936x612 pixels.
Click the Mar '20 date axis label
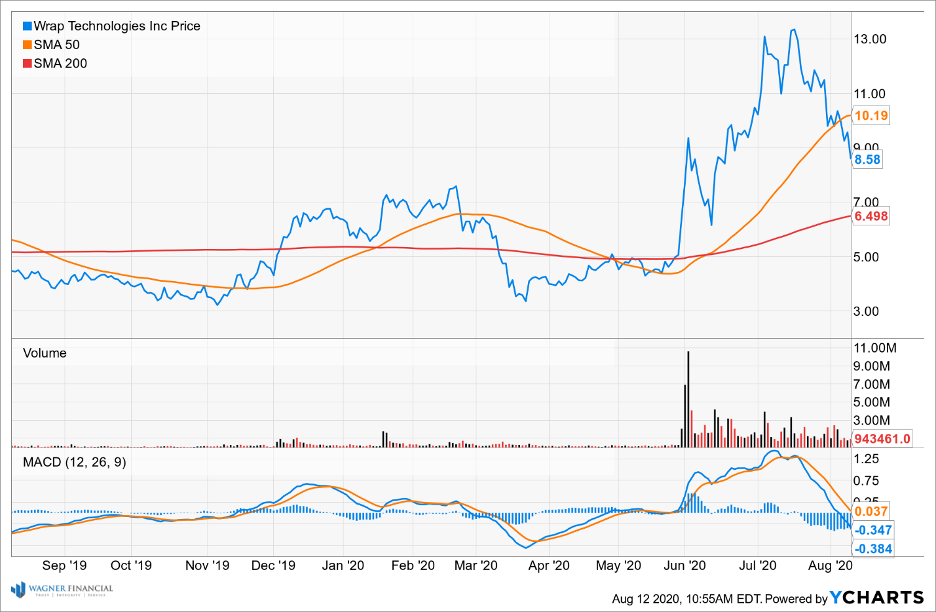(483, 565)
